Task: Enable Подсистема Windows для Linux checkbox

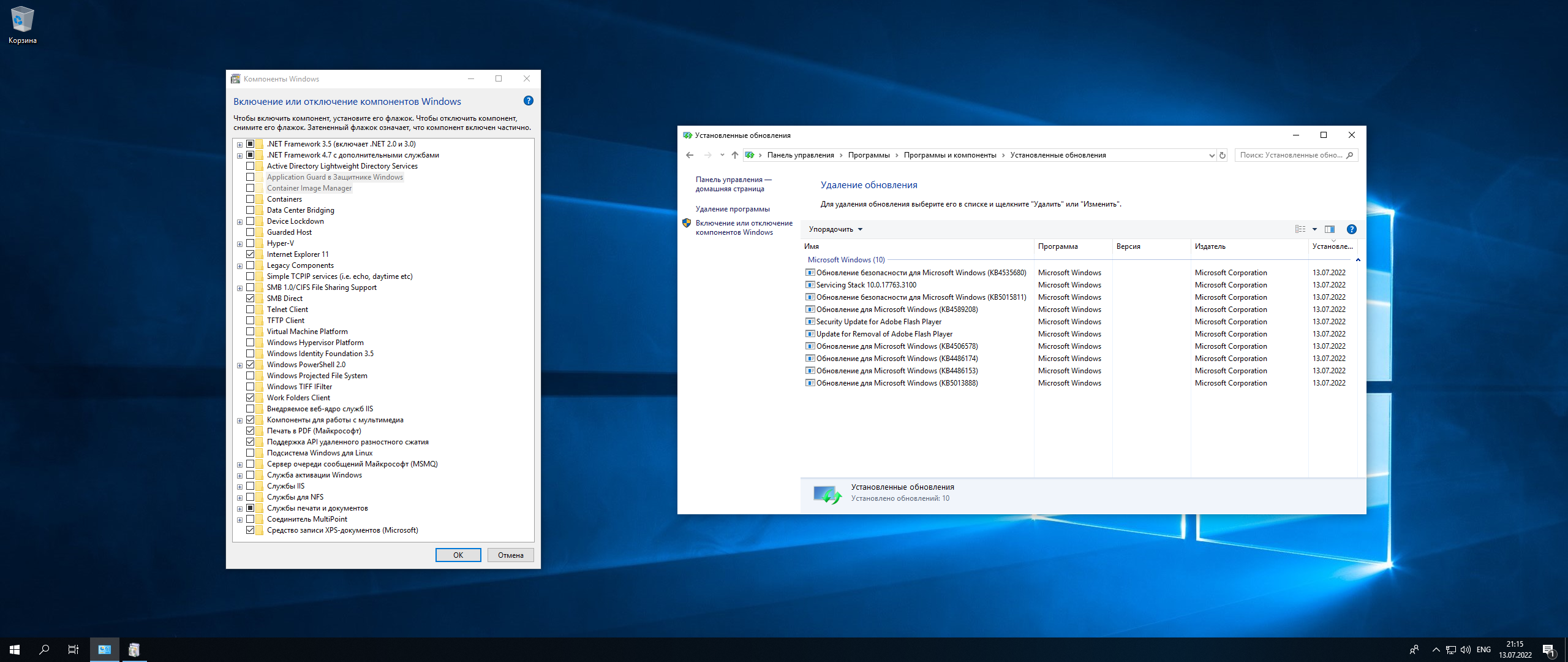Action: pos(250,453)
